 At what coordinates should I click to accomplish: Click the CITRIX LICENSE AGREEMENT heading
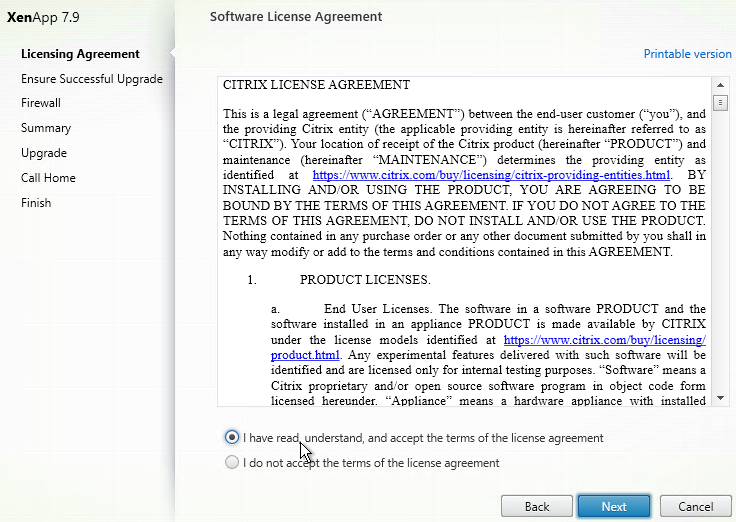point(316,84)
